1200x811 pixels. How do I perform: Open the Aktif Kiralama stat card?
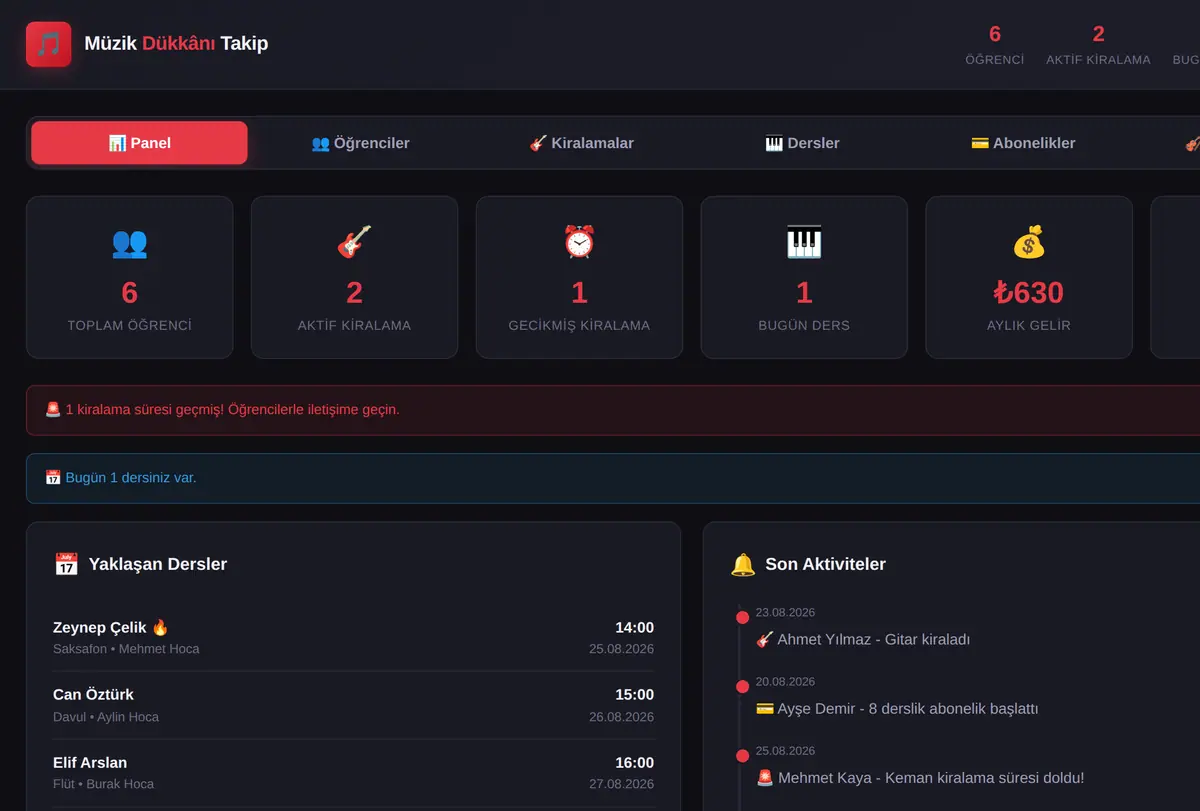pyautogui.click(x=354, y=277)
